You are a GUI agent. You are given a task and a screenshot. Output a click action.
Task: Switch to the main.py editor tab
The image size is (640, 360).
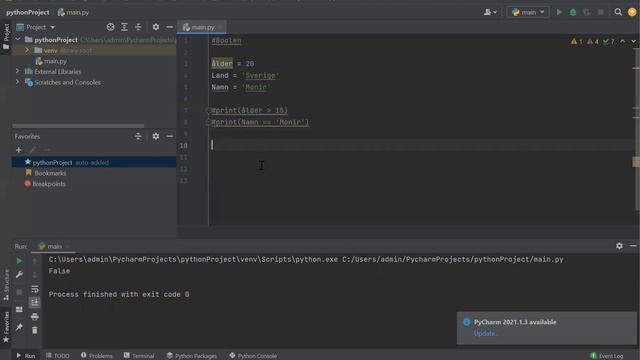coord(202,27)
